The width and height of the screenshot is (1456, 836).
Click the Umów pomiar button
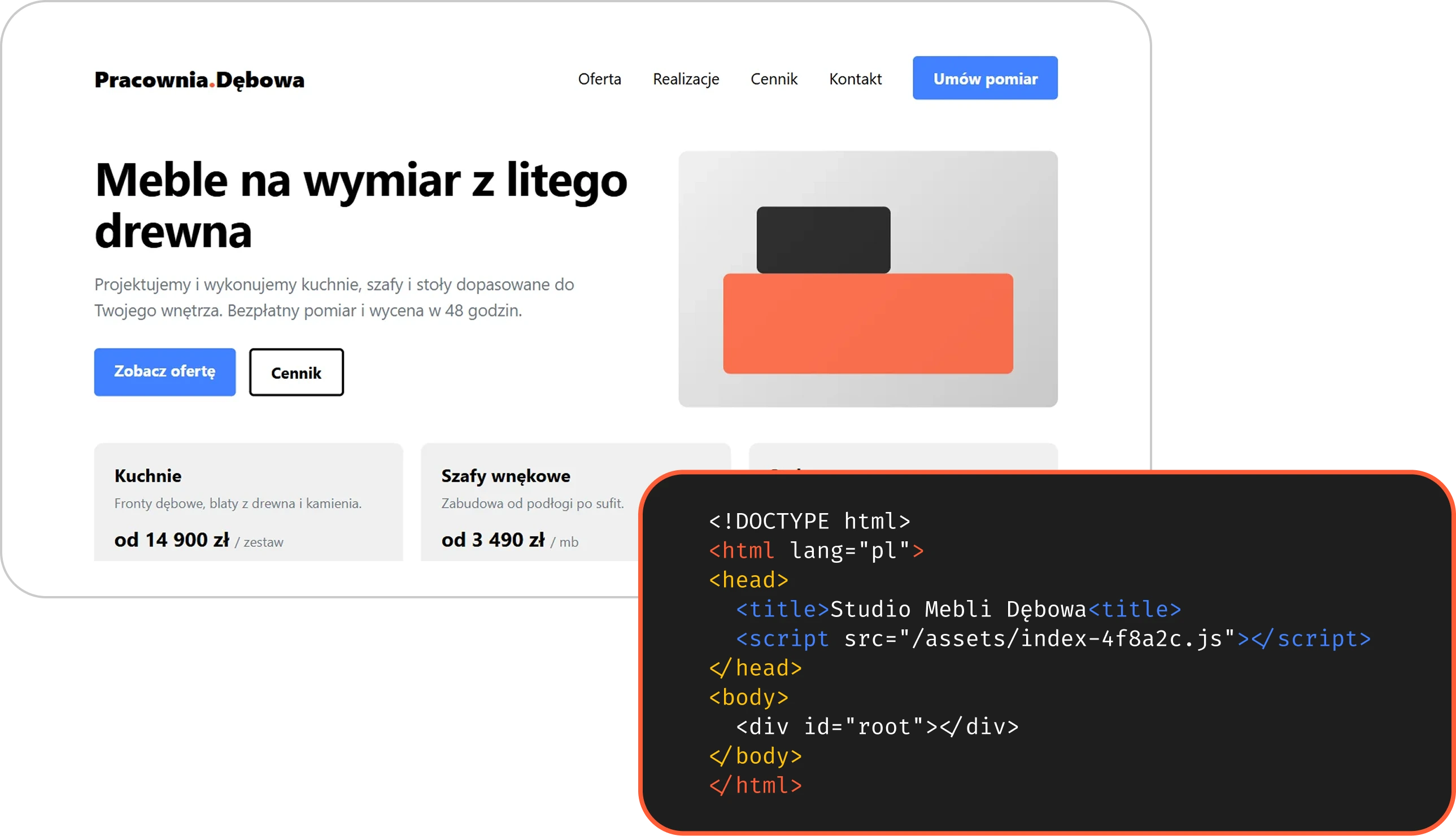(x=984, y=78)
